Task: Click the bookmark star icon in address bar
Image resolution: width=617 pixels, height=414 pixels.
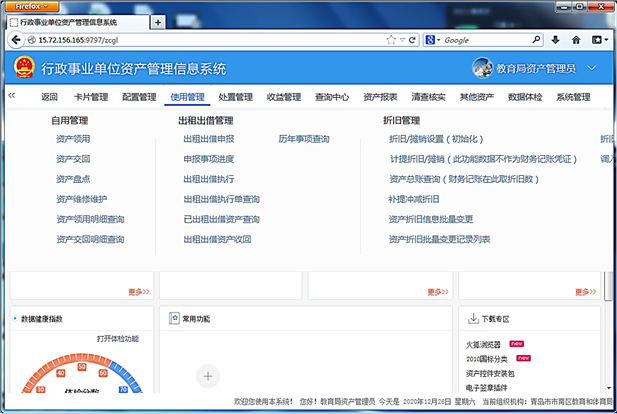Action: coord(391,40)
